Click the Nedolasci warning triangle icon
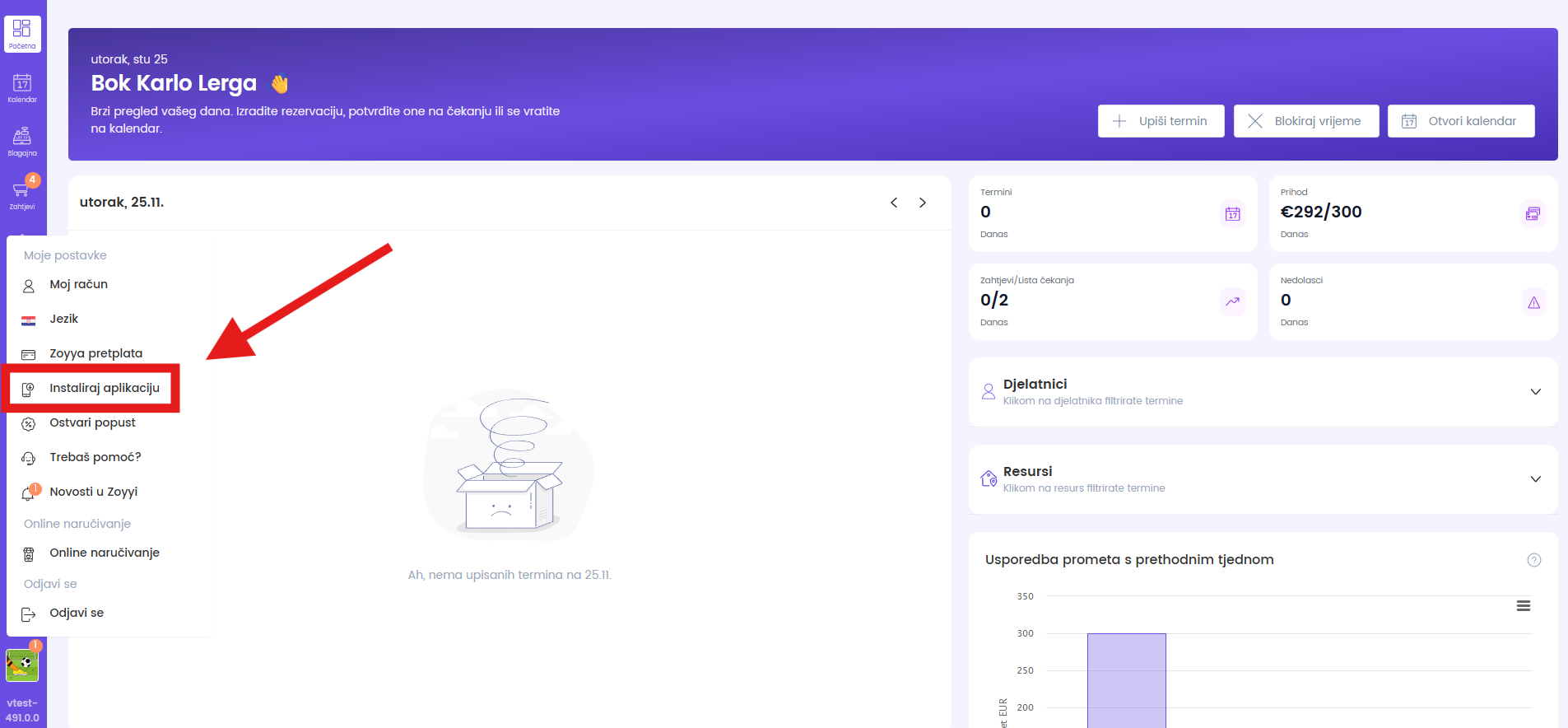Viewport: 1568px width, 728px height. [1533, 302]
